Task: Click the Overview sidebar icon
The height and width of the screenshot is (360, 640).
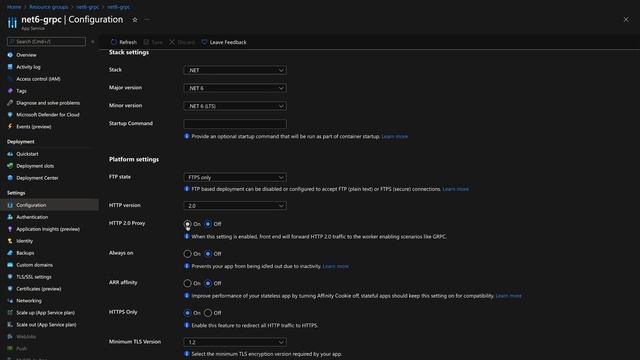Action: (10, 55)
